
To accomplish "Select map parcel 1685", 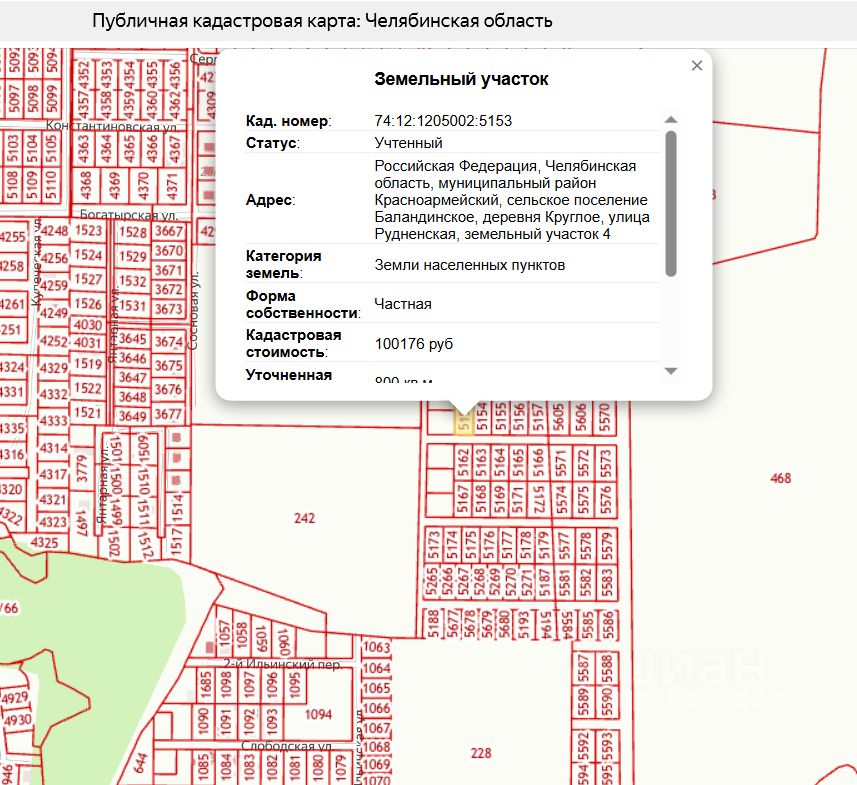I will pos(206,684).
